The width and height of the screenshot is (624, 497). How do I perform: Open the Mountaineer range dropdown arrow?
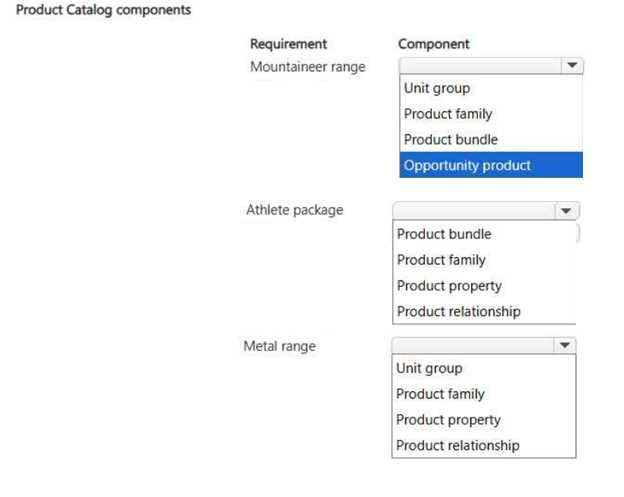[x=572, y=66]
